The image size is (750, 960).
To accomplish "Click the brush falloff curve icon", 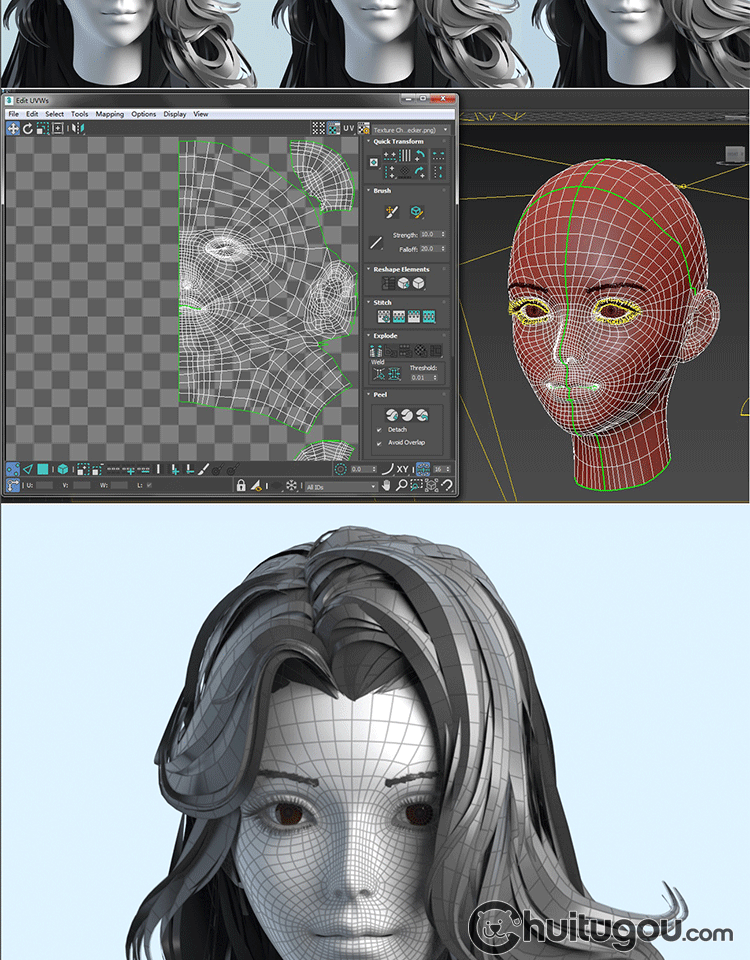I will [x=376, y=242].
